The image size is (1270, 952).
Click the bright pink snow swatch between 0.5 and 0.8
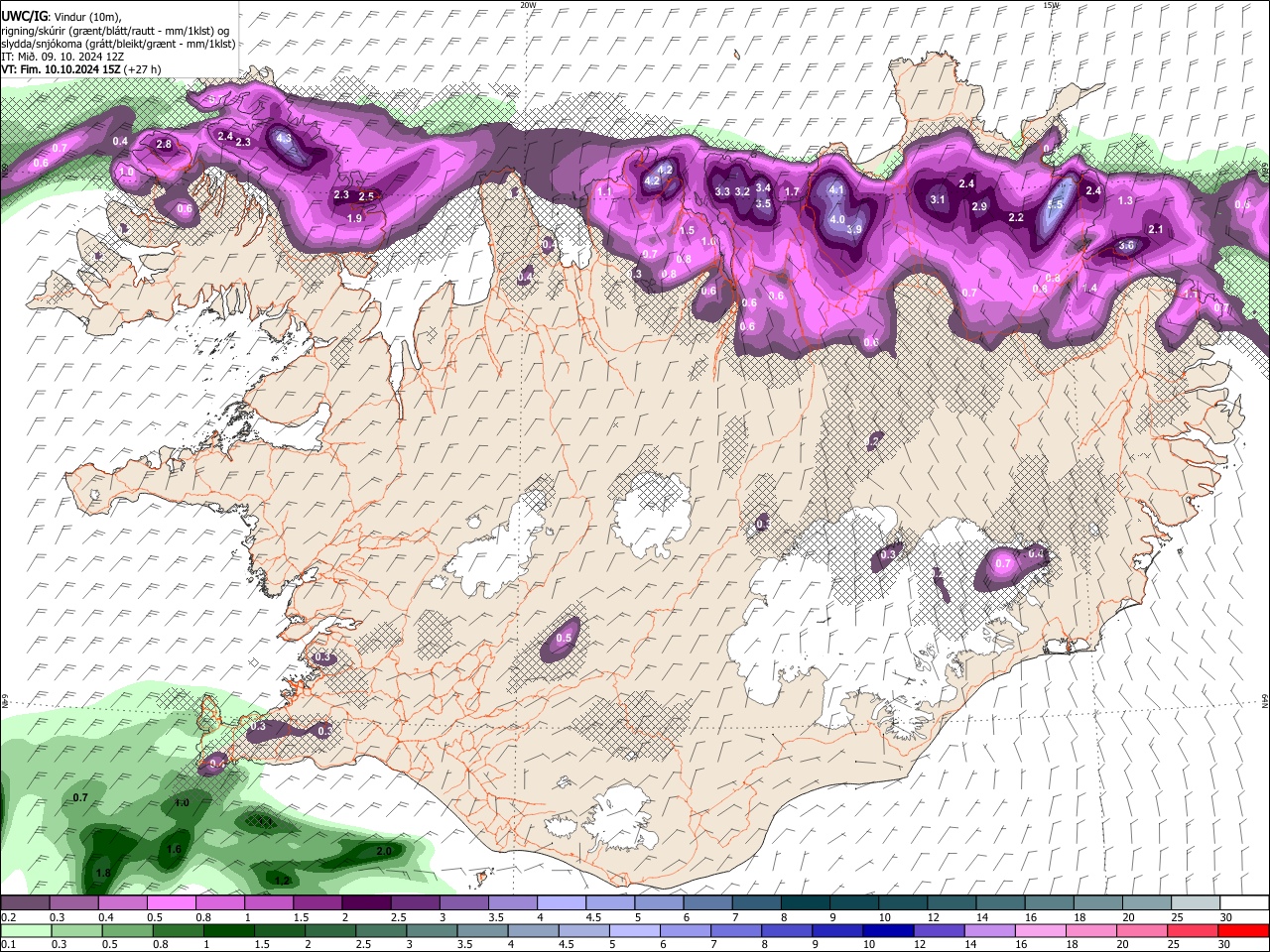point(171,902)
